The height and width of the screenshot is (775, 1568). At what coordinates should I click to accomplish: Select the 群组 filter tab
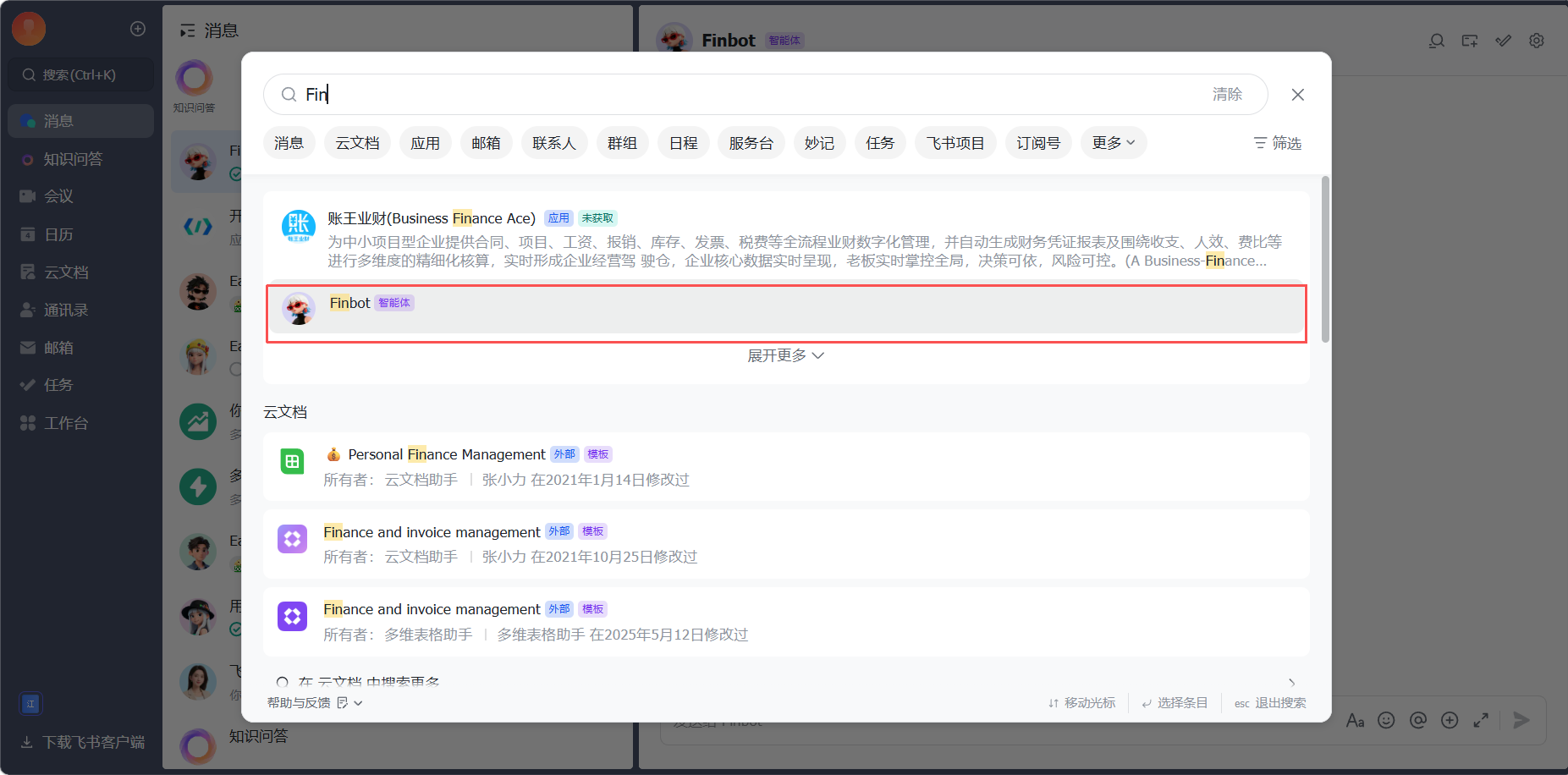pyautogui.click(x=623, y=143)
